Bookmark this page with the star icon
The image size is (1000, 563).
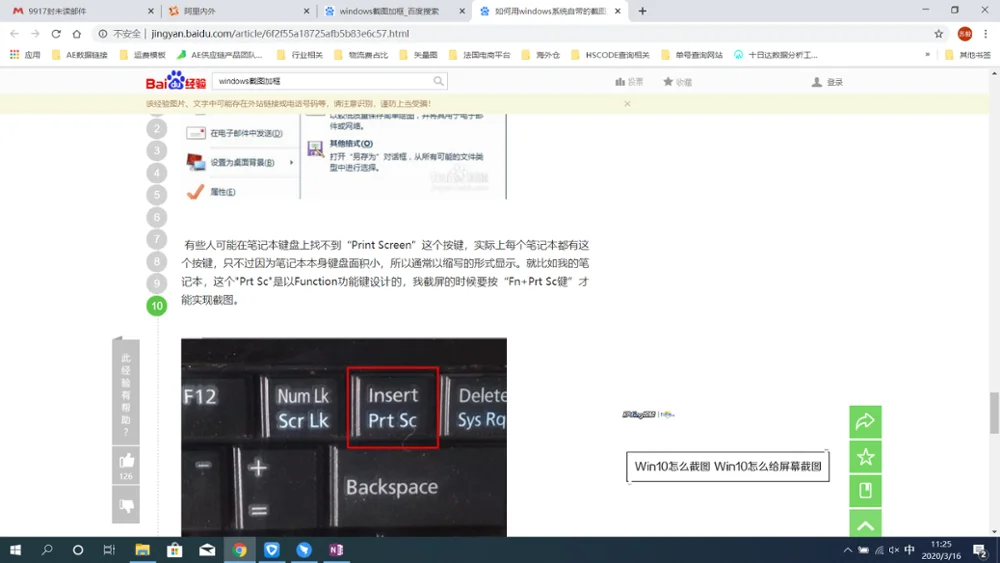[x=938, y=34]
